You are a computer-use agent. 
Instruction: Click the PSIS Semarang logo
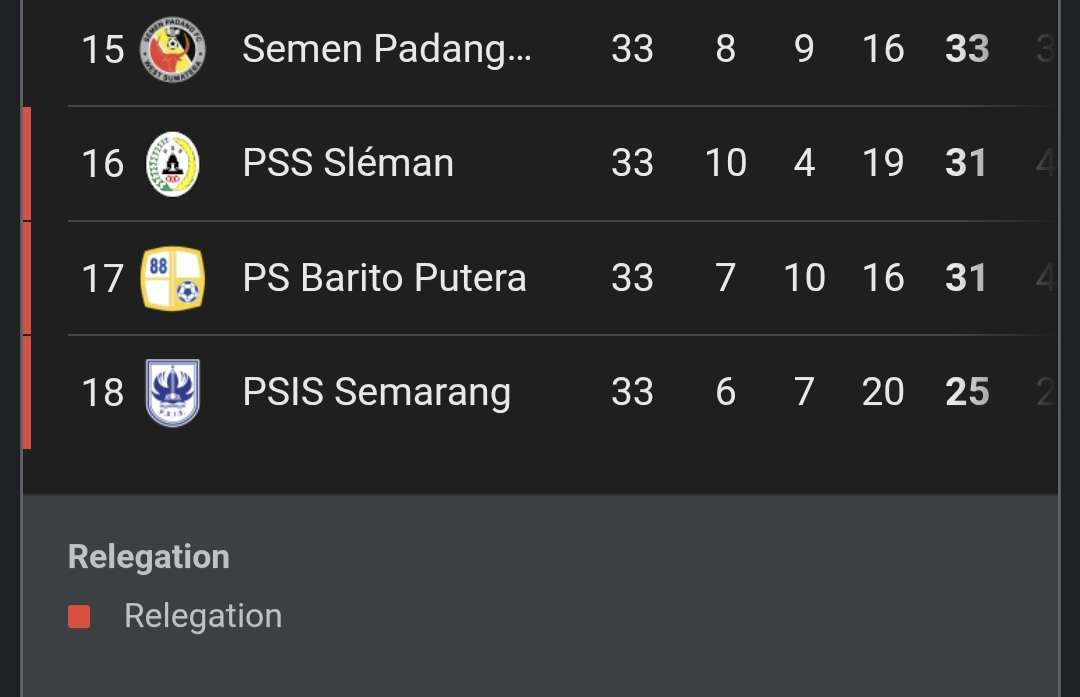coord(172,391)
